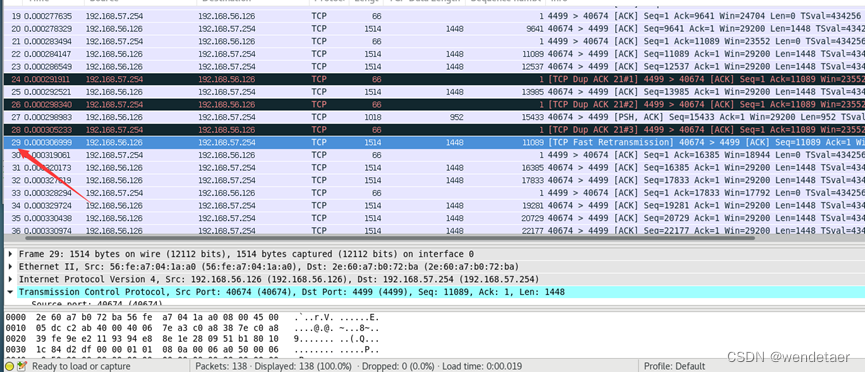Expand the Frame 29 details row
The width and height of the screenshot is (865, 372).
[x=11, y=254]
